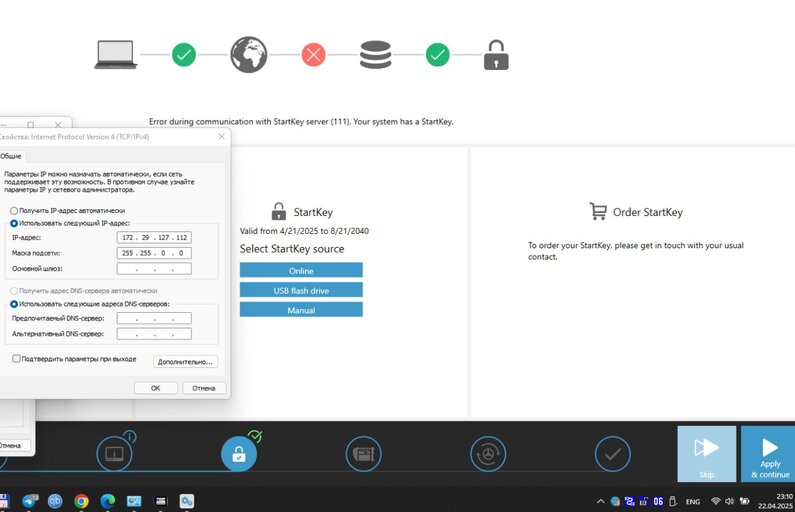Click green checkmark between database and padlock
The height and width of the screenshot is (512, 795).
point(438,54)
